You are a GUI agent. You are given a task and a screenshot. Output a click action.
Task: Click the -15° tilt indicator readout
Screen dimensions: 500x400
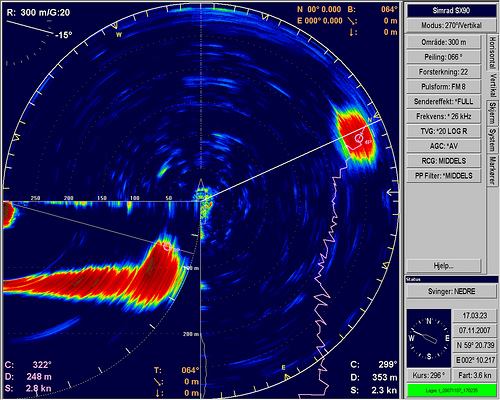(64, 35)
